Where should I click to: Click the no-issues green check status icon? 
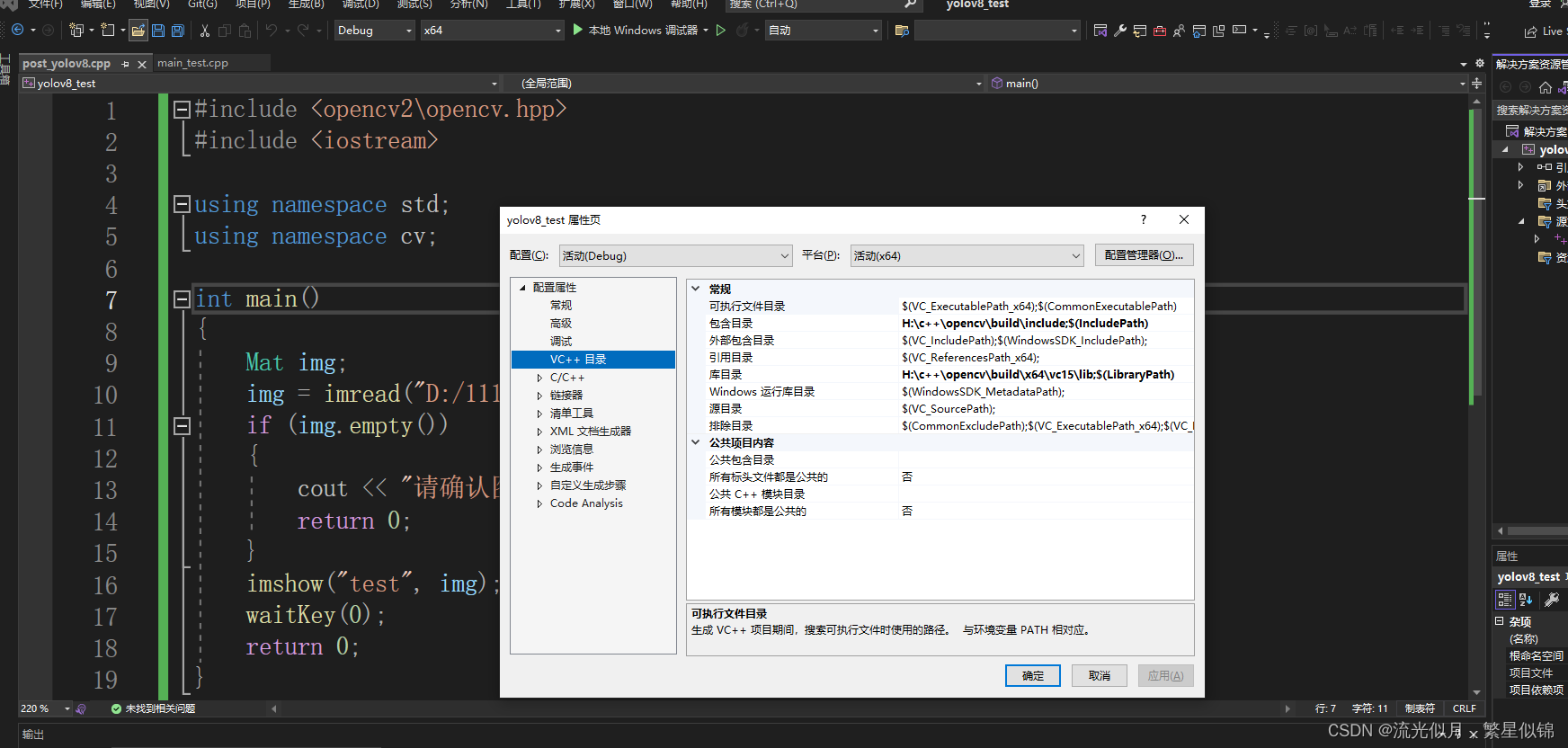point(116,708)
